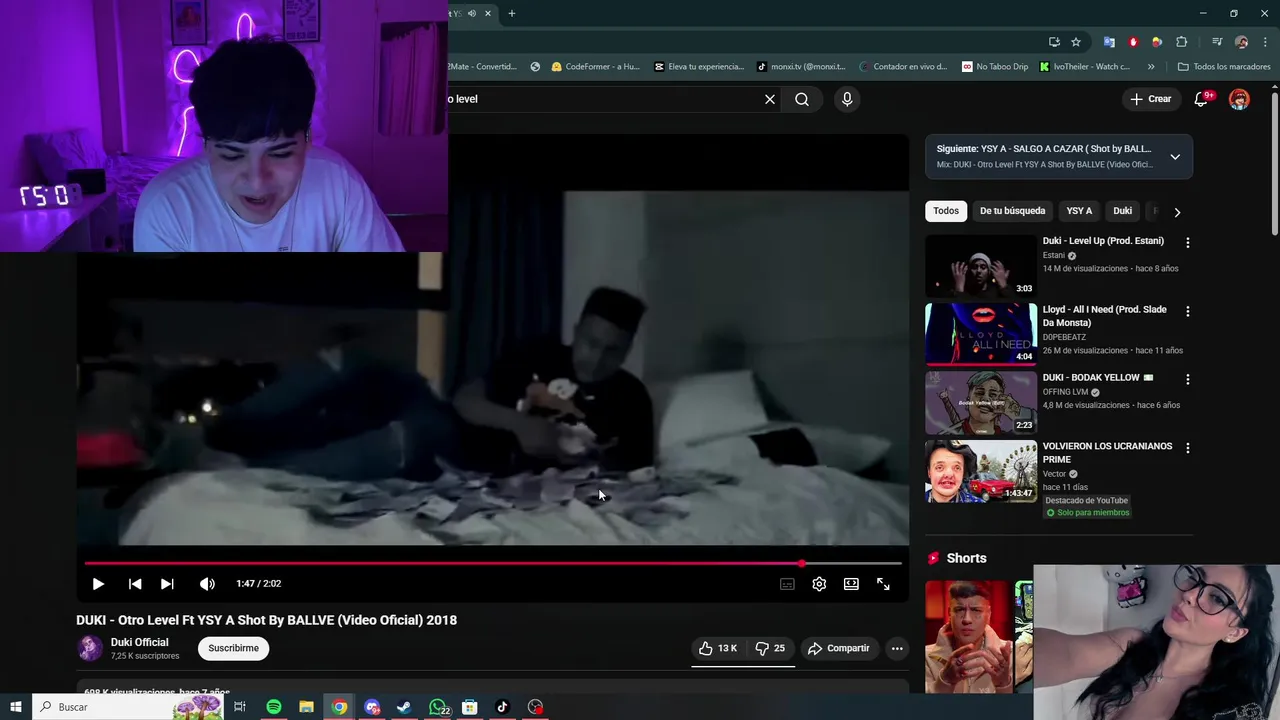Select the Duki filter chip
Viewport: 1280px width, 720px height.
[1123, 211]
